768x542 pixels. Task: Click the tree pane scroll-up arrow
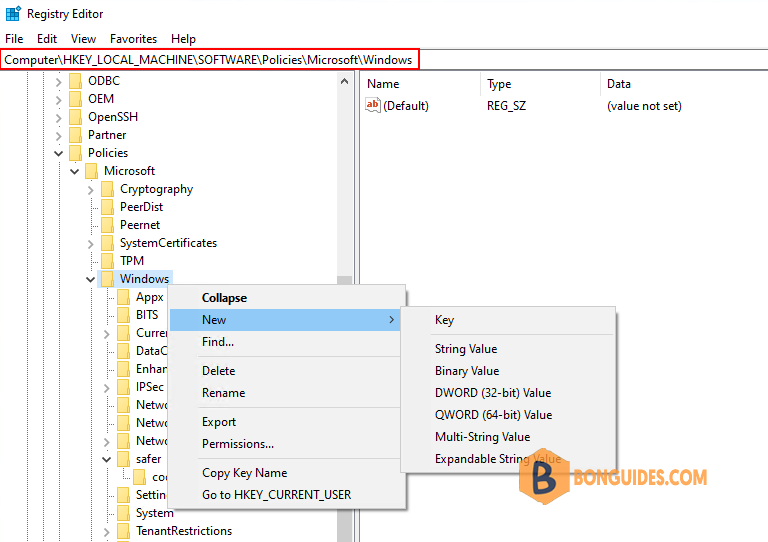344,81
